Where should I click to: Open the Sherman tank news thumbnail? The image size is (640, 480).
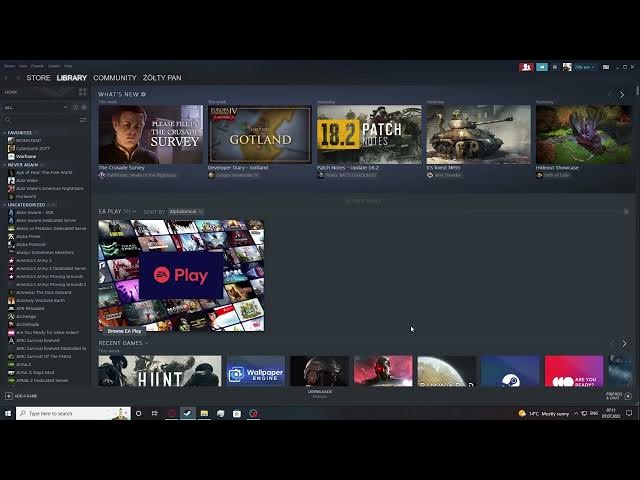click(478, 134)
